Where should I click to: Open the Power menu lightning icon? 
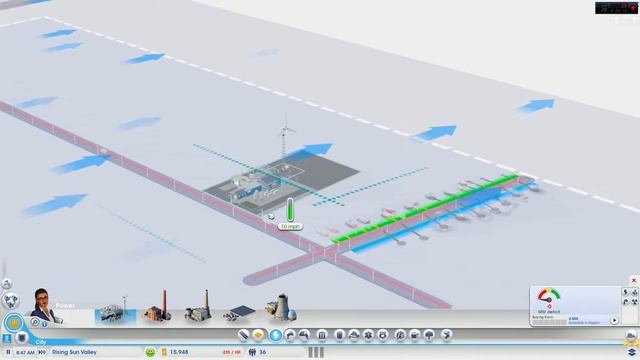click(276, 336)
